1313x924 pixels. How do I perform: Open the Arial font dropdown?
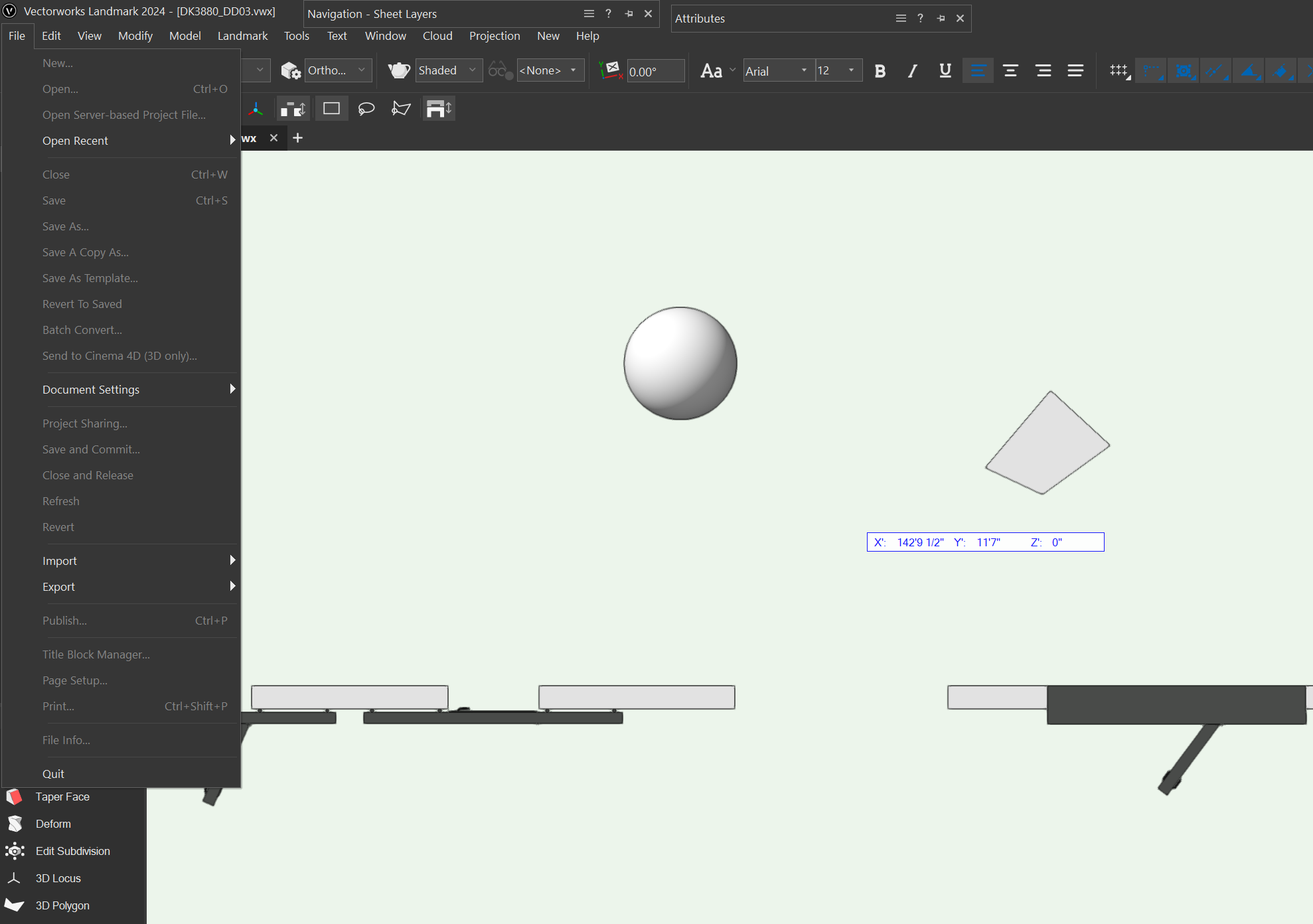click(x=776, y=71)
